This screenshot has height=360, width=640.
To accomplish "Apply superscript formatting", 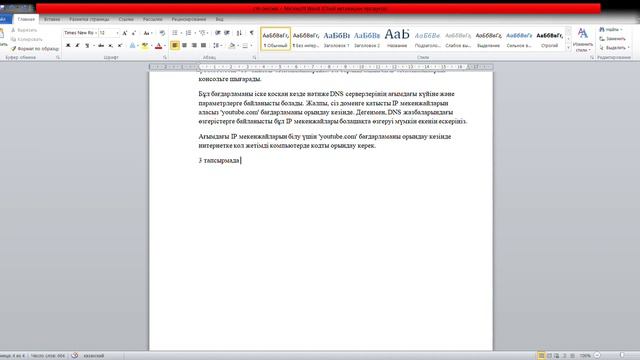I will [120, 46].
